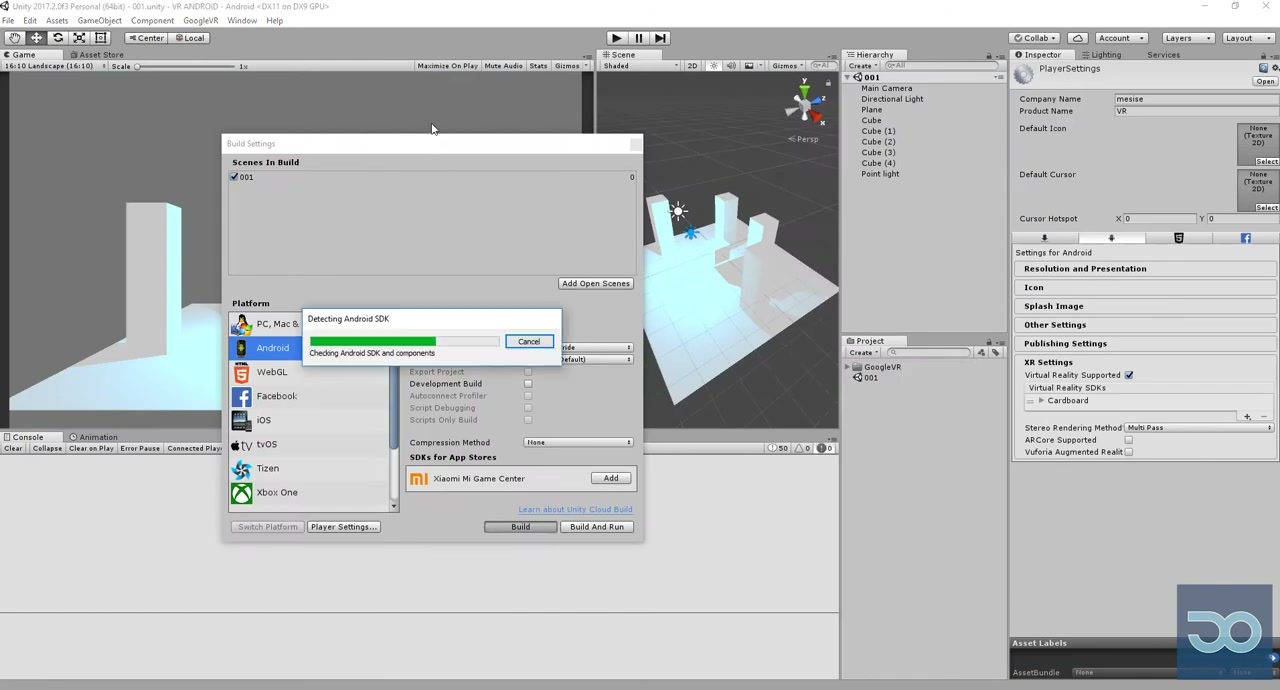Open the Account dropdown
Image resolution: width=1280 pixels, height=690 pixels.
click(1119, 38)
